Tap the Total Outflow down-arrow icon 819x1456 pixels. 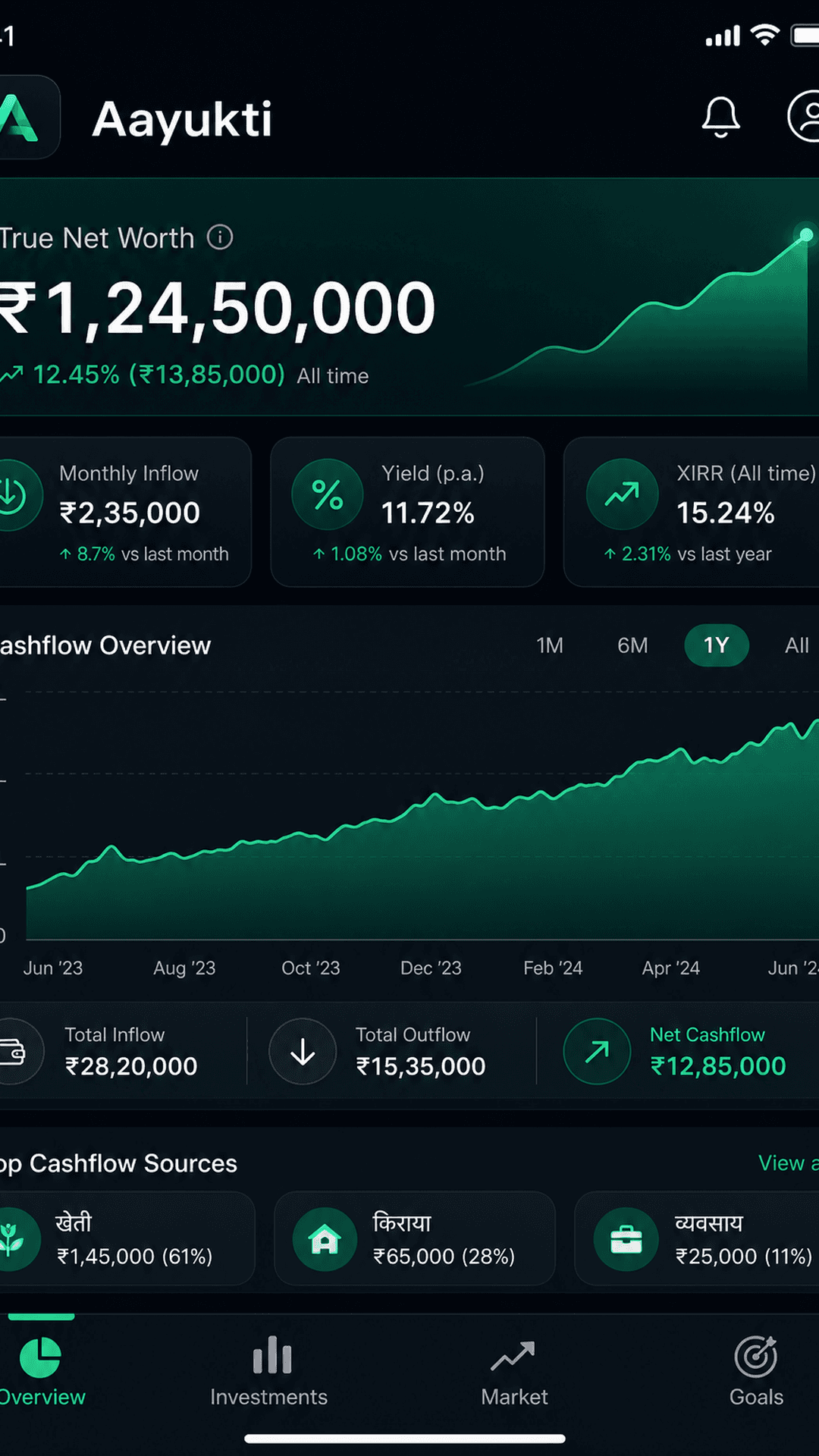(303, 1052)
